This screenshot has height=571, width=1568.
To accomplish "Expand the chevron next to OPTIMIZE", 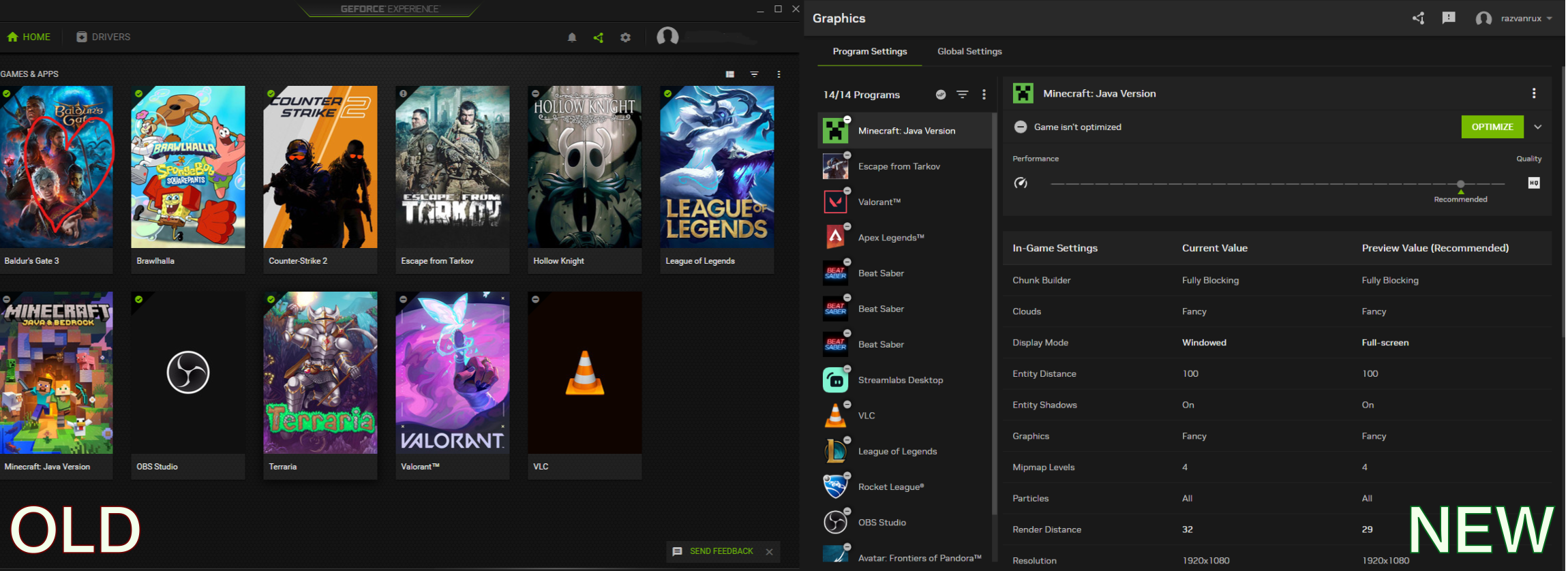I will (1538, 127).
